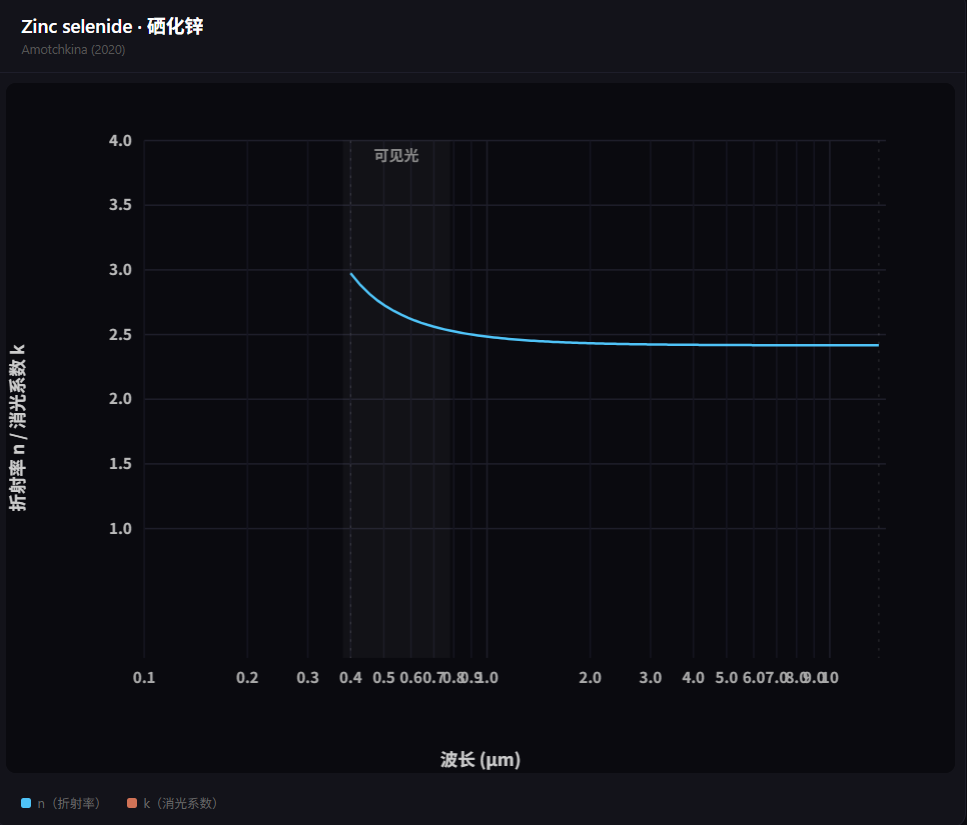967x825 pixels.
Task: Click the y-axis tick label 2.5
Action: (120, 334)
